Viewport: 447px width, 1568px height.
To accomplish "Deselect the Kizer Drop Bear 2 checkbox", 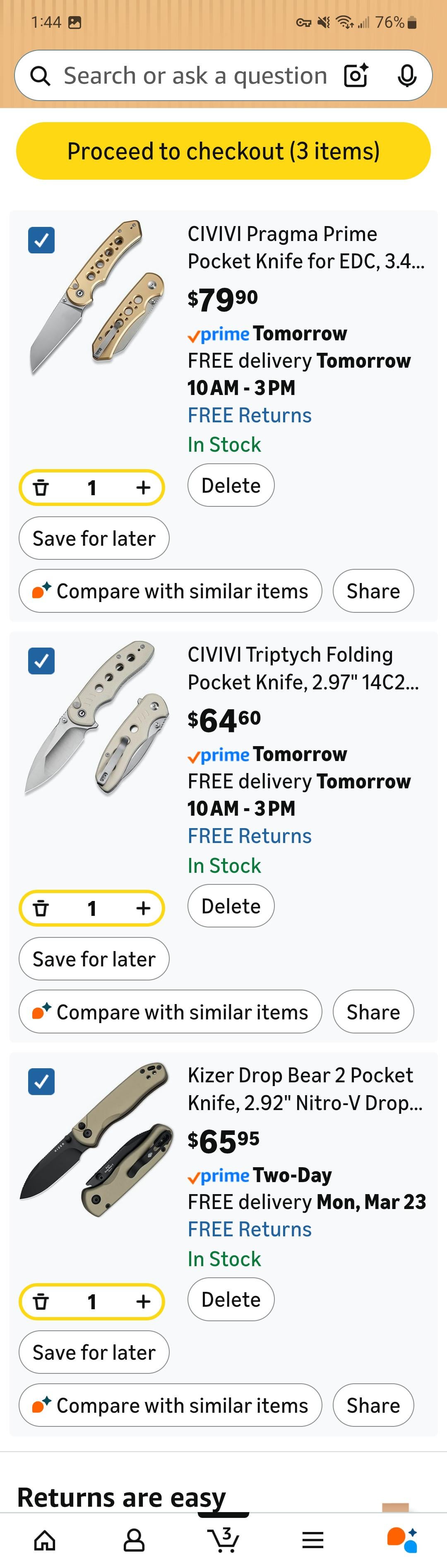I will click(41, 1081).
